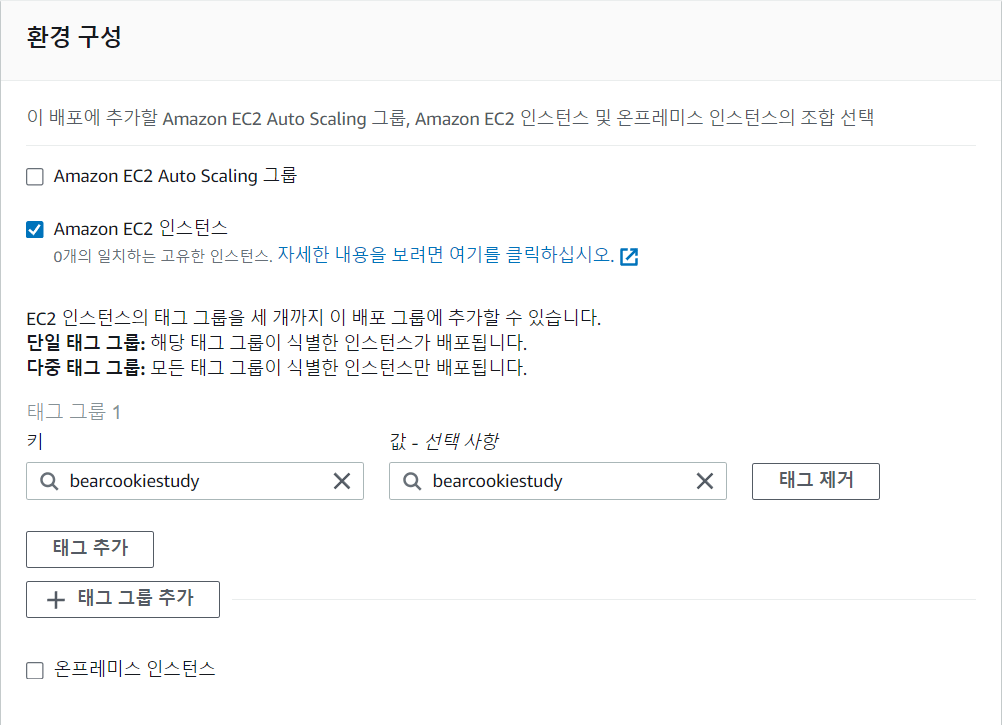Click the 태그 그룹 1 label
Screen dimensions: 1002x725
[x=74, y=412]
